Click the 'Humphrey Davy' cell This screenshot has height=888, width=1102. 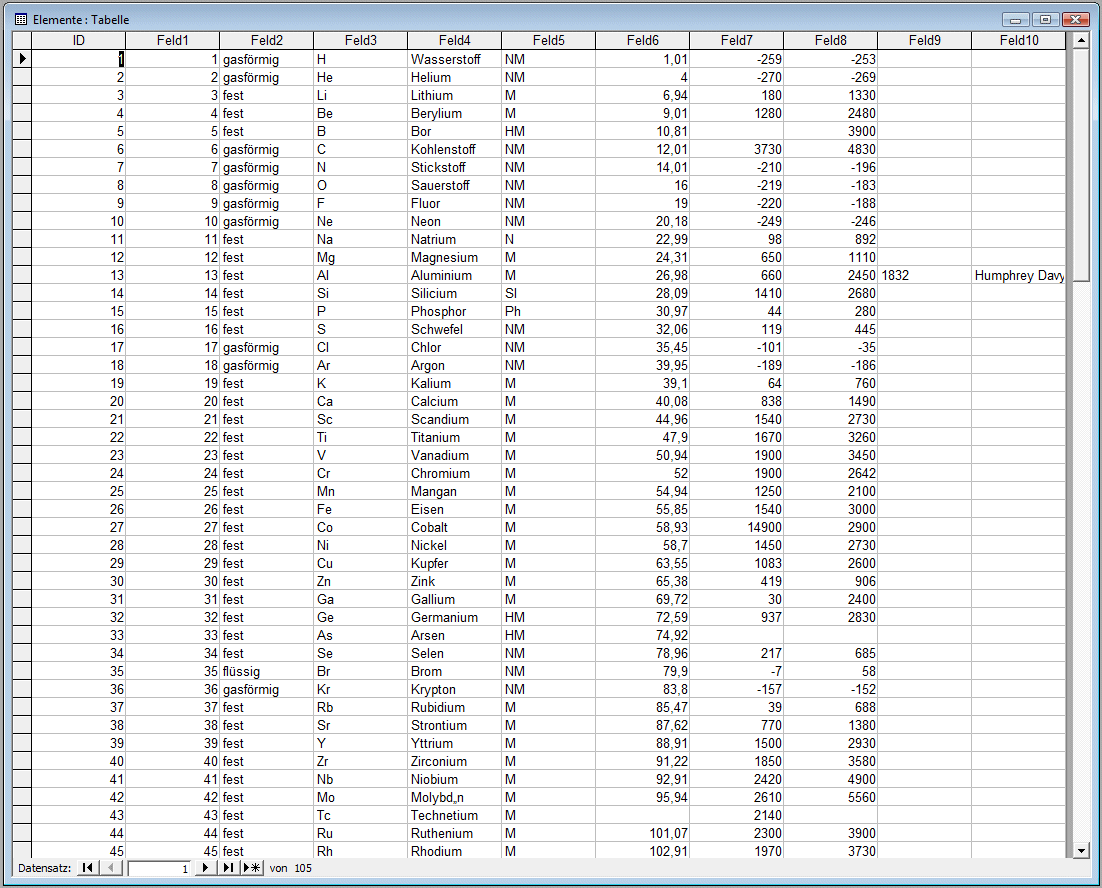(x=1019, y=275)
